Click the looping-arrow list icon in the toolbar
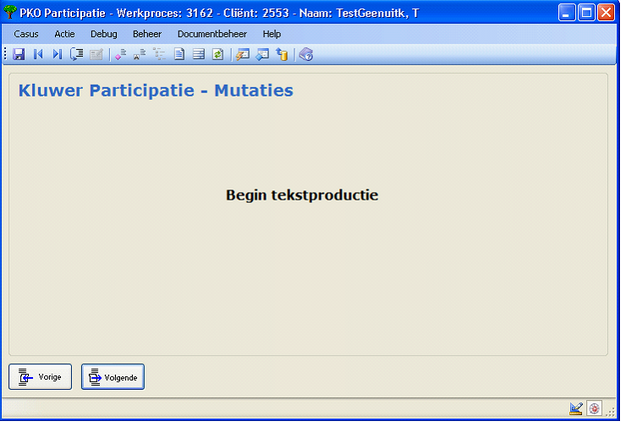621x422 pixels. (77, 54)
